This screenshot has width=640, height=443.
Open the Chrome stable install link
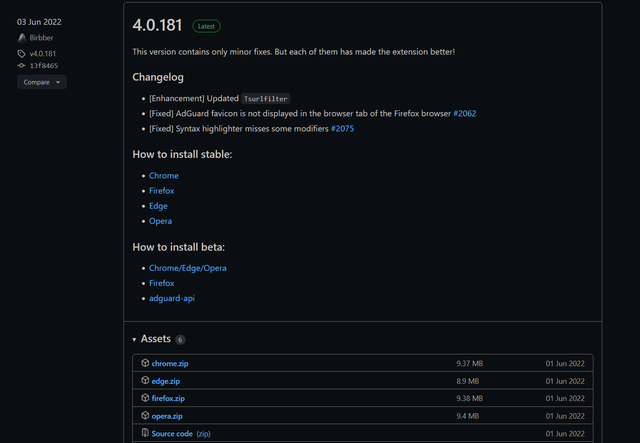click(164, 175)
